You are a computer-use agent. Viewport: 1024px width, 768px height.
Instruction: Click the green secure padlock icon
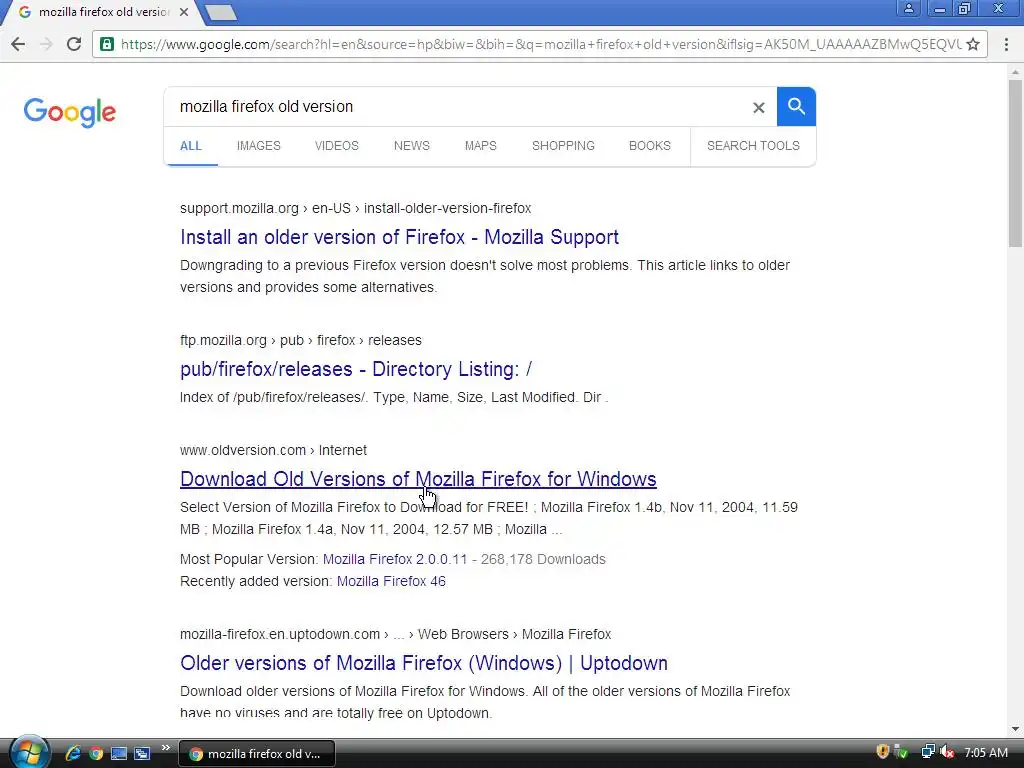pos(106,44)
